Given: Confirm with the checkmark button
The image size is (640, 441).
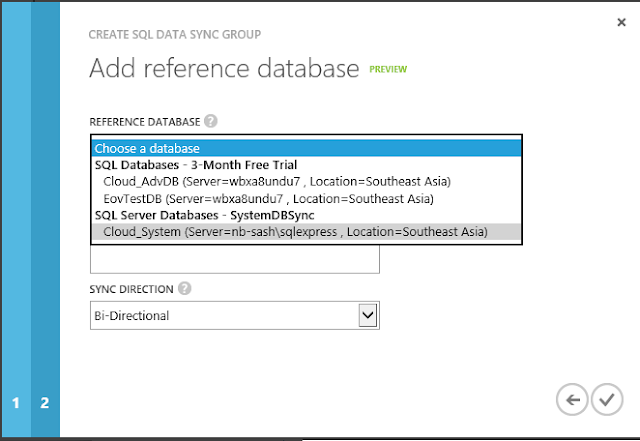Looking at the screenshot, I should point(606,400).
